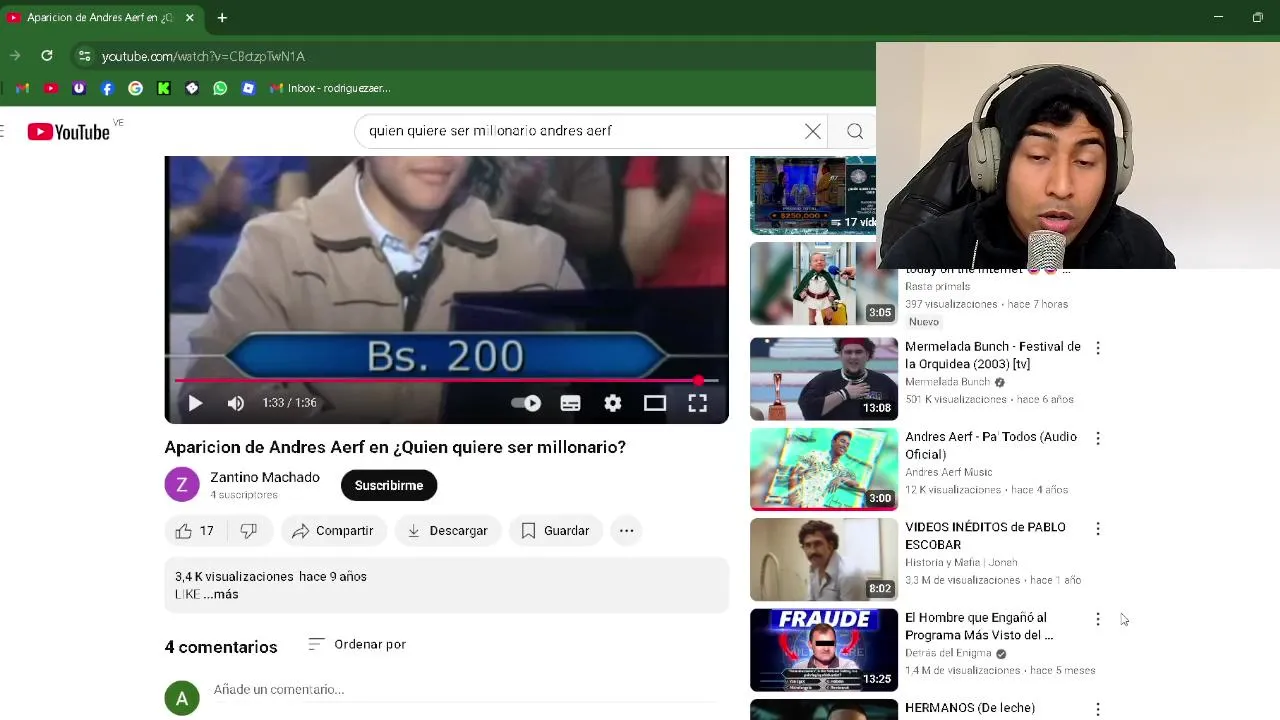Play the video
The width and height of the screenshot is (1280, 720).
tap(195, 403)
